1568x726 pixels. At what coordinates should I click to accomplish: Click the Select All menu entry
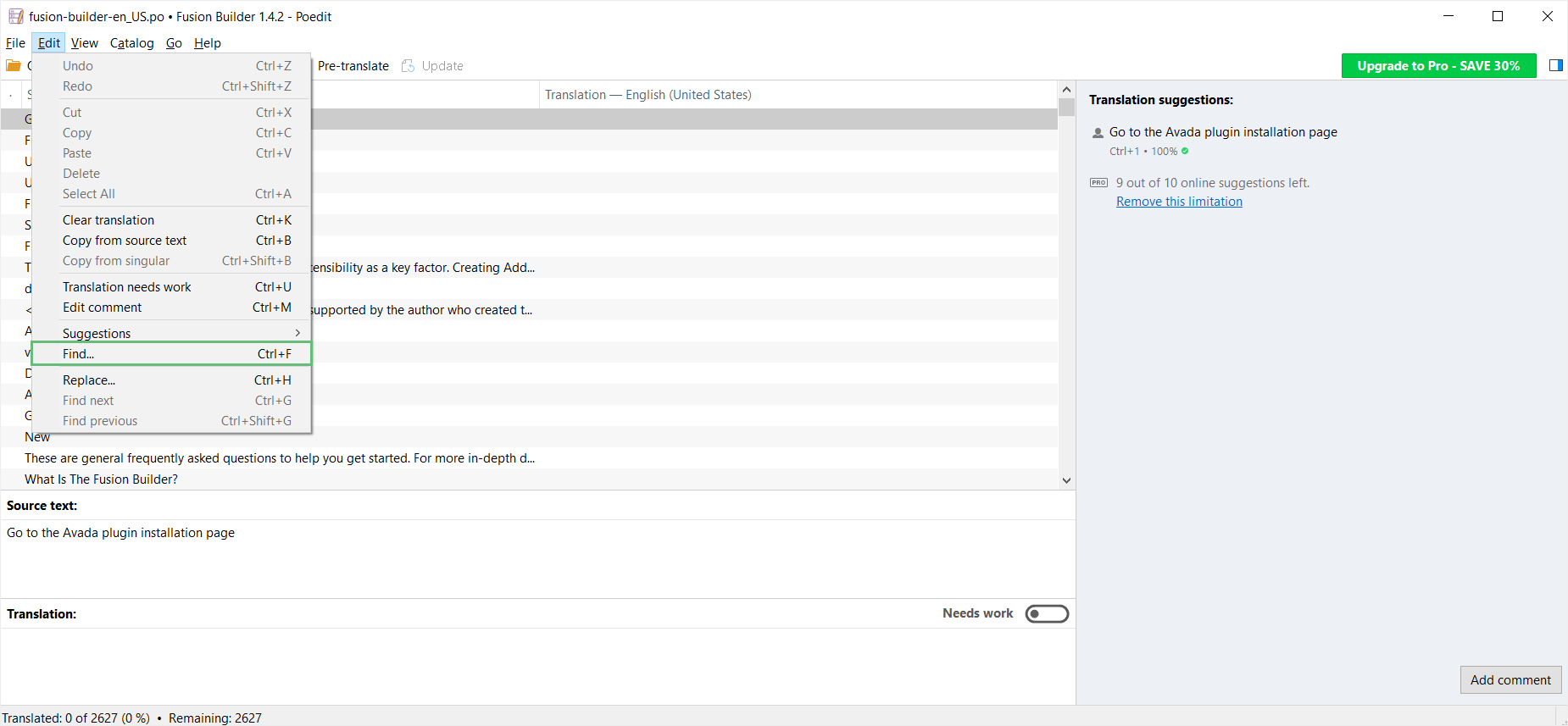(171, 193)
